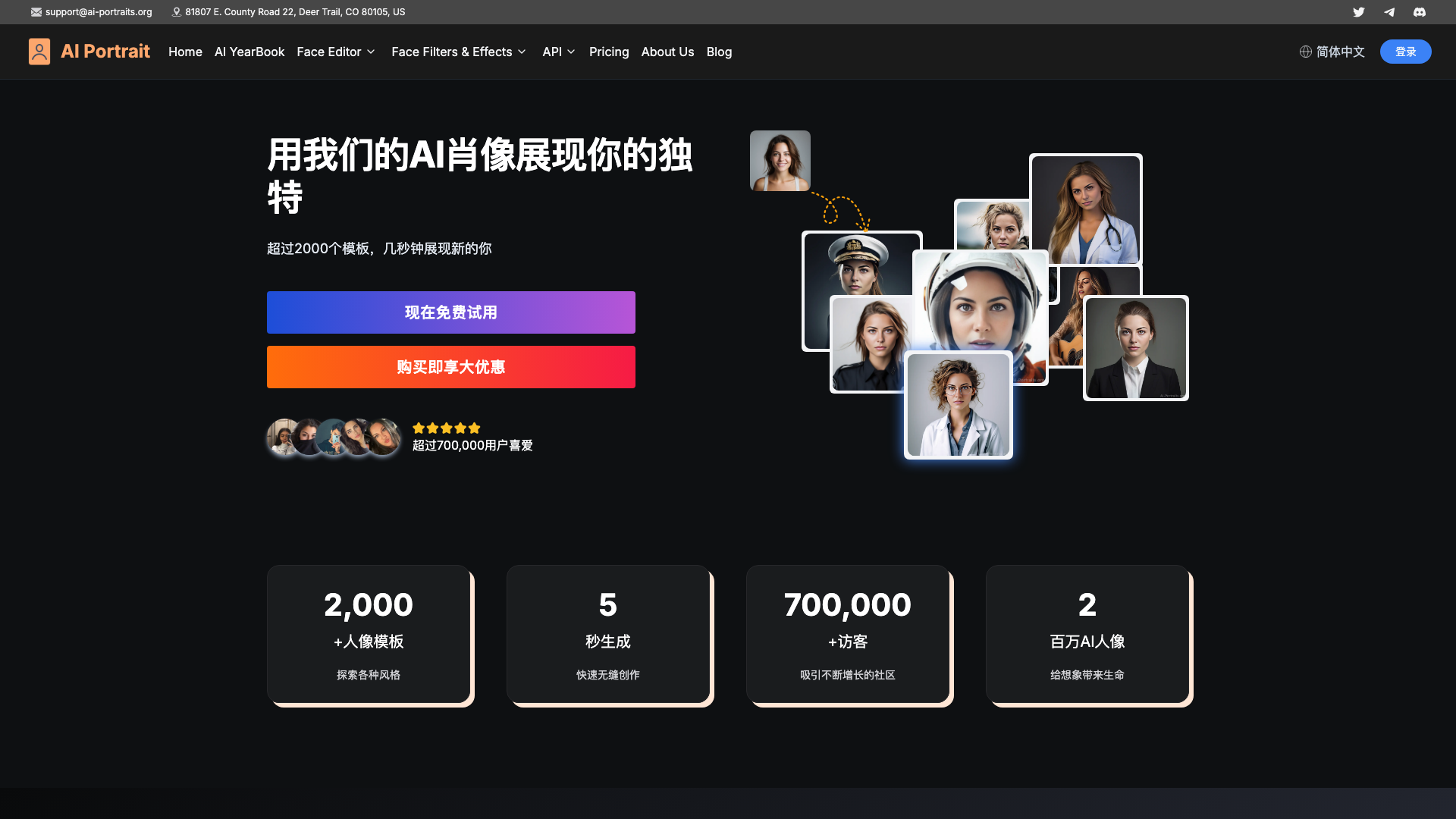
Task: Open the Blog page
Action: tap(719, 52)
